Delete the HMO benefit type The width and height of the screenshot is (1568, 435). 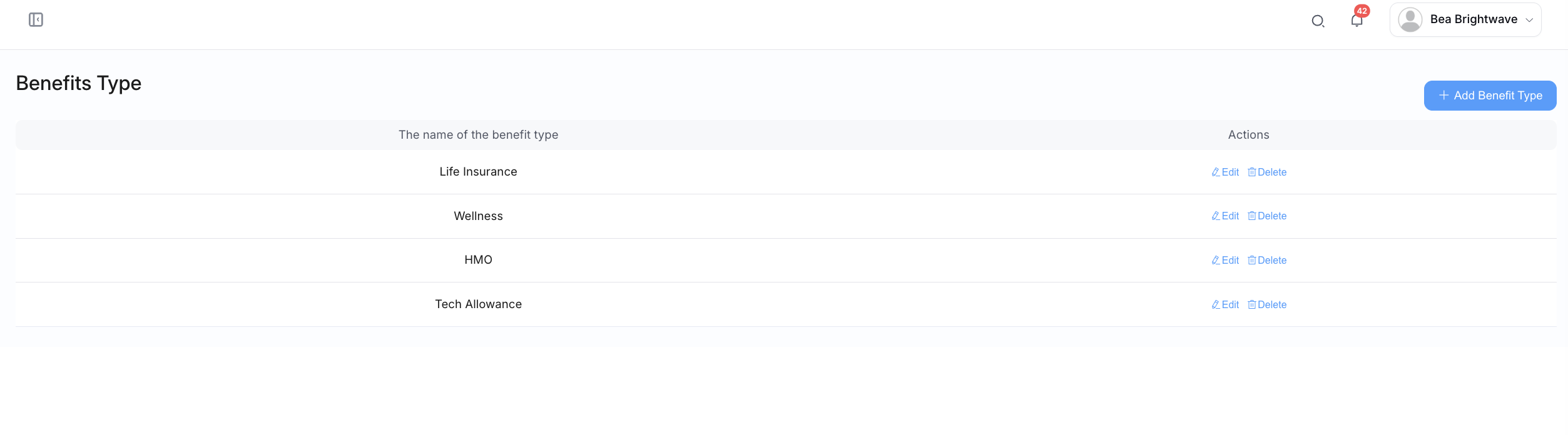pos(1267,261)
